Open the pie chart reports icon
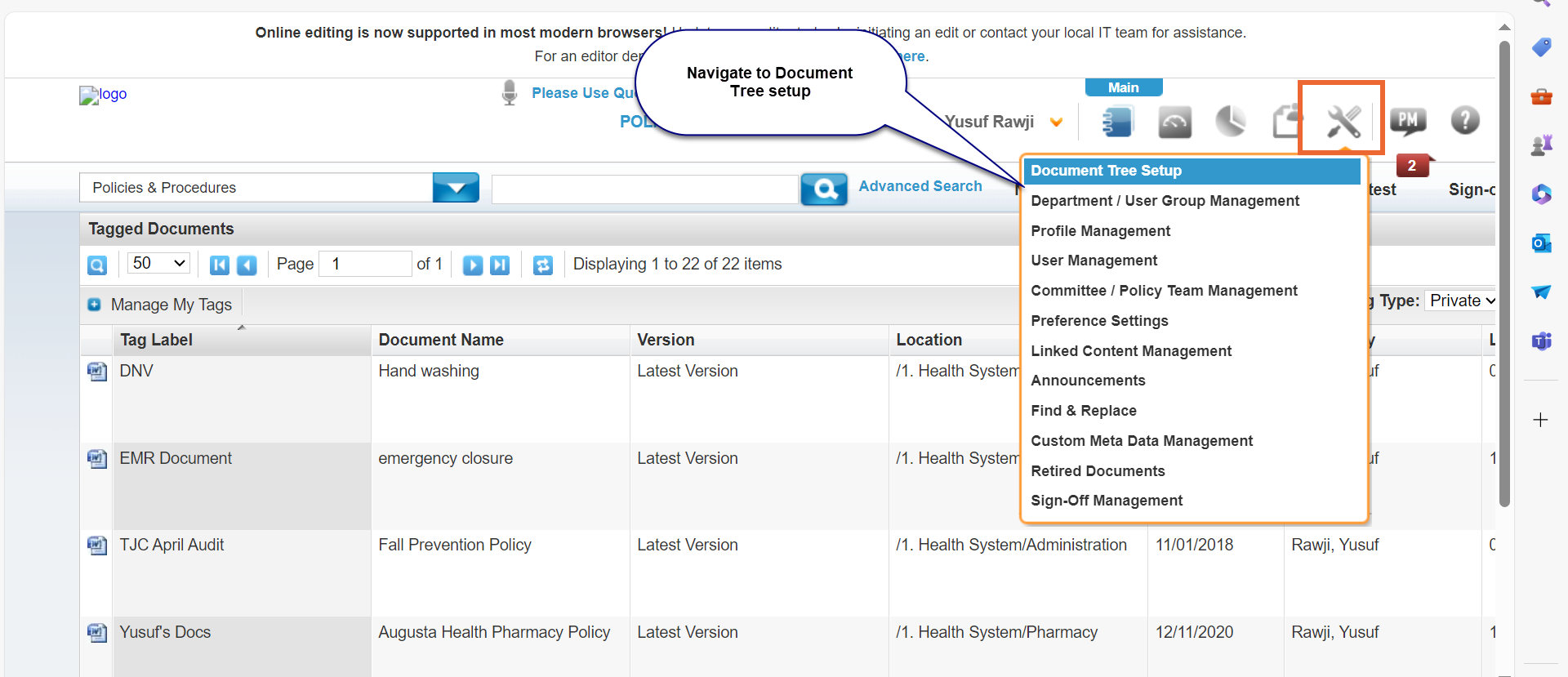Screen dimensions: 1568x677 (1231, 122)
